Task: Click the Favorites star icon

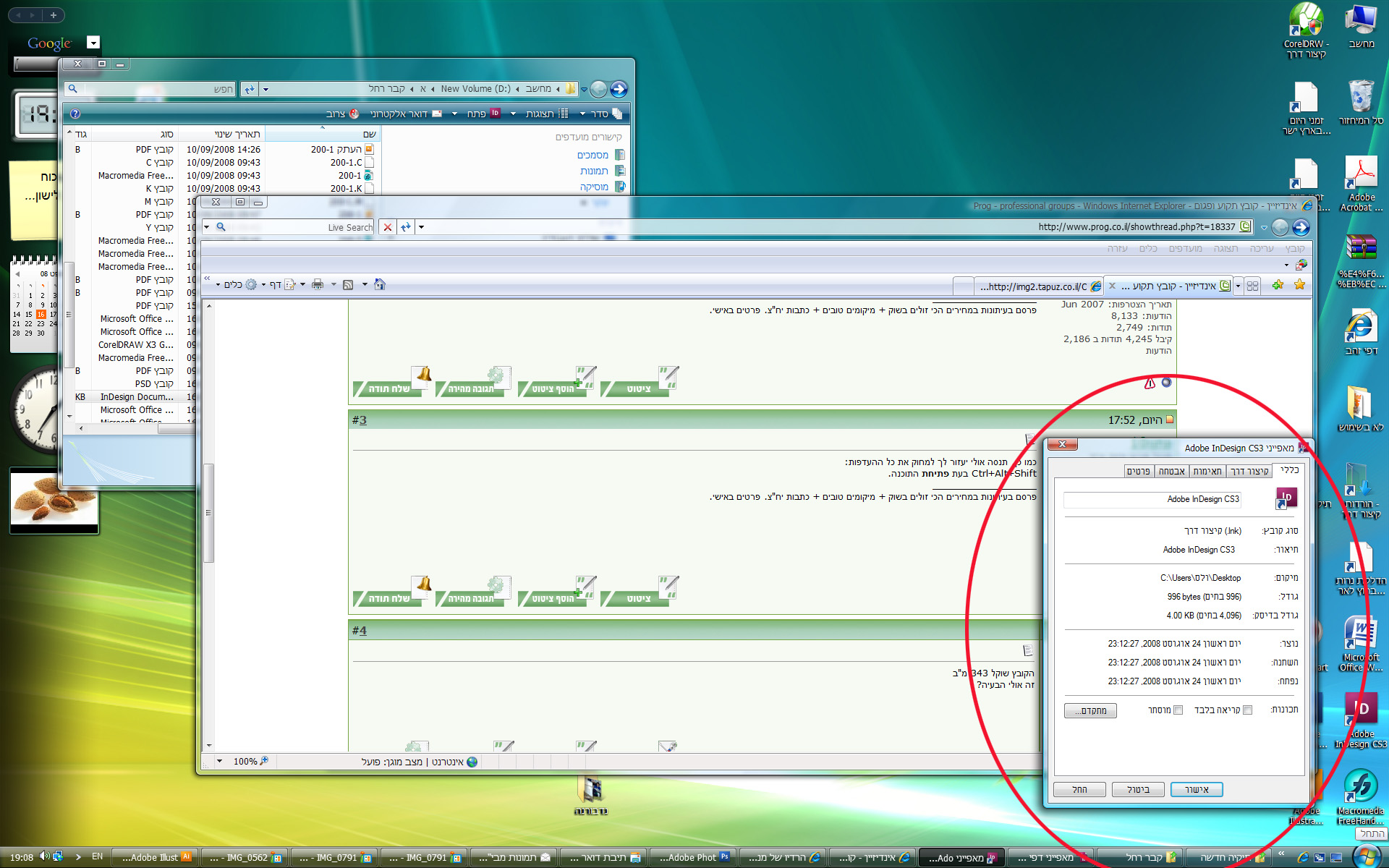Action: click(1299, 285)
